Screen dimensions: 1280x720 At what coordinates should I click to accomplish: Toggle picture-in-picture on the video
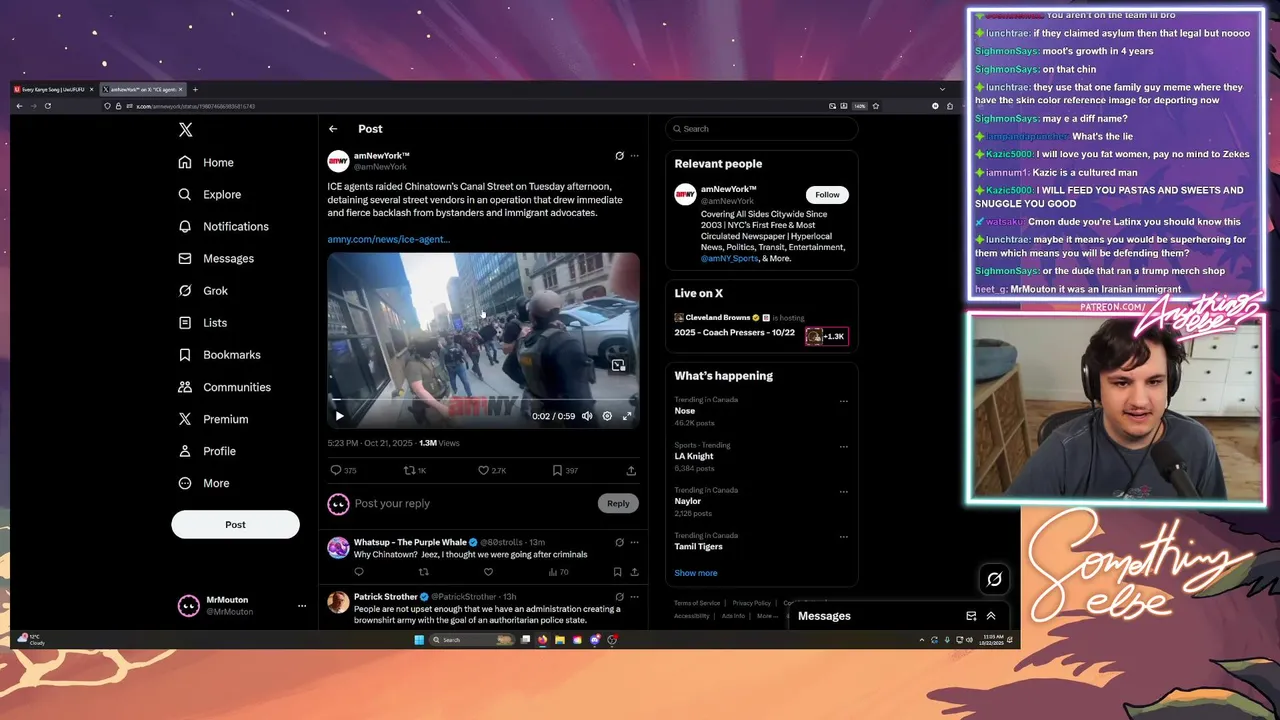pos(618,366)
